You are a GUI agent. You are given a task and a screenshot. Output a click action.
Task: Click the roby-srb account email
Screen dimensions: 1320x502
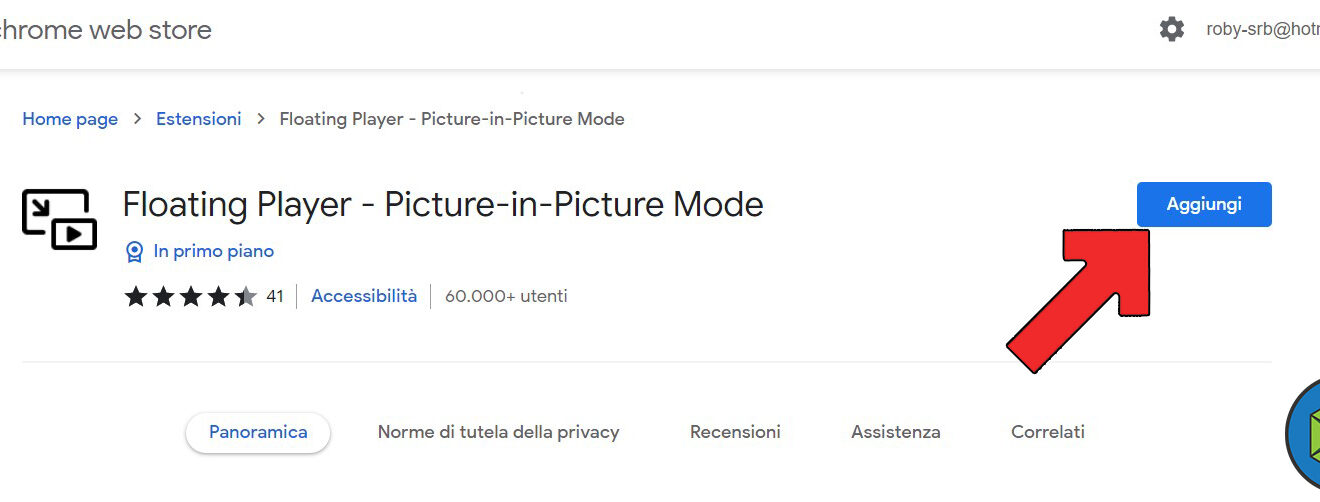tap(1262, 30)
